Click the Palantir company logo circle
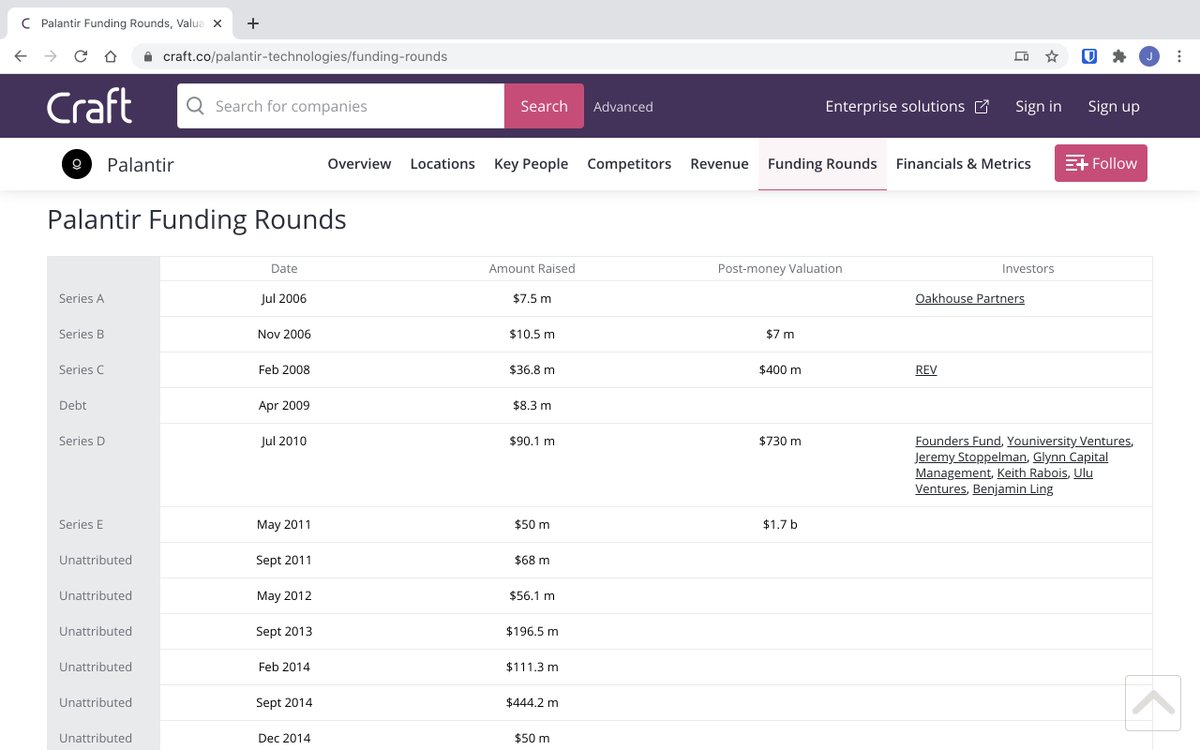This screenshot has width=1200, height=750. point(77,164)
